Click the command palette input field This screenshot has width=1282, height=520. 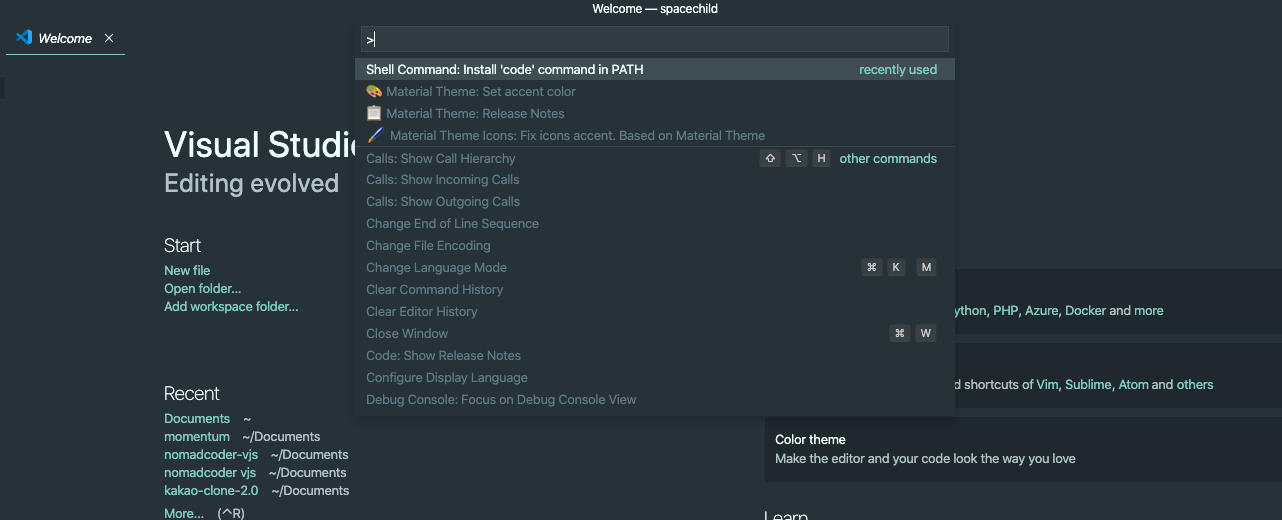(x=655, y=40)
